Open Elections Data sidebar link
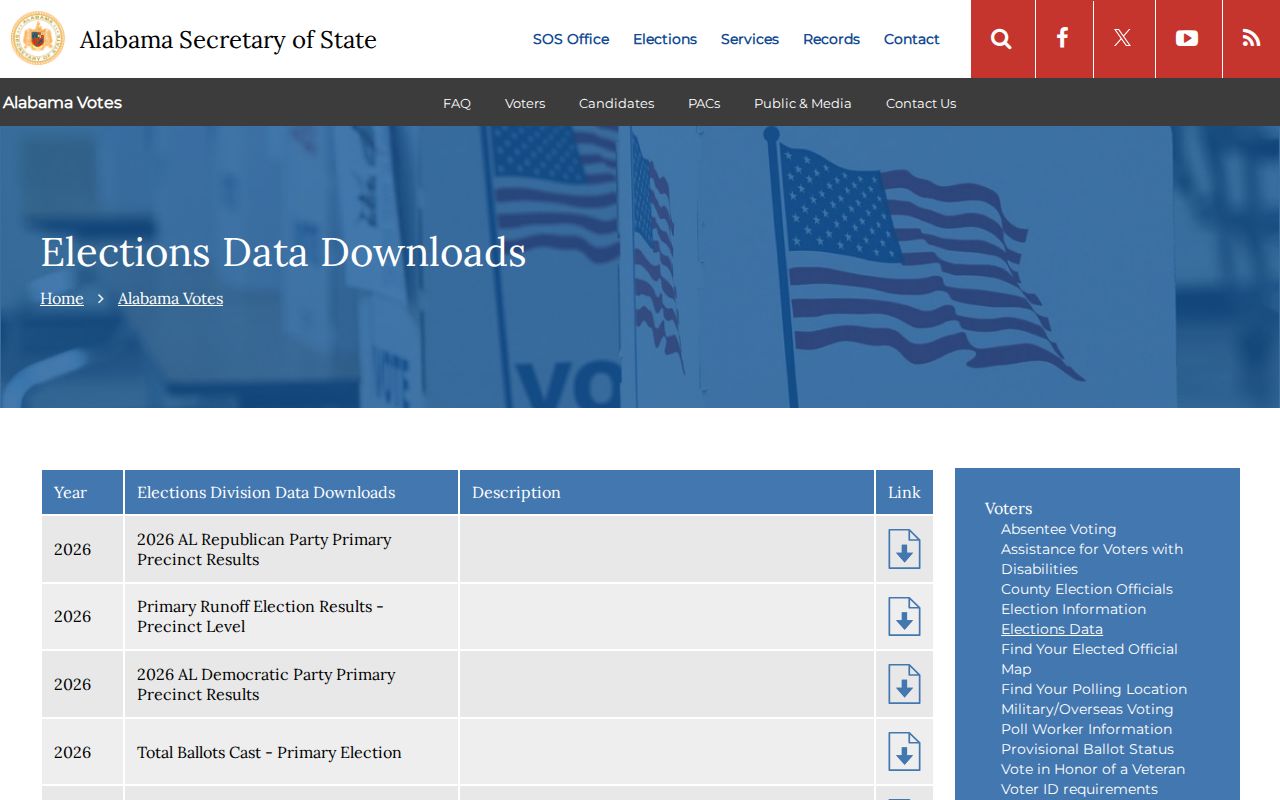Image resolution: width=1280 pixels, height=800 pixels. pos(1052,629)
